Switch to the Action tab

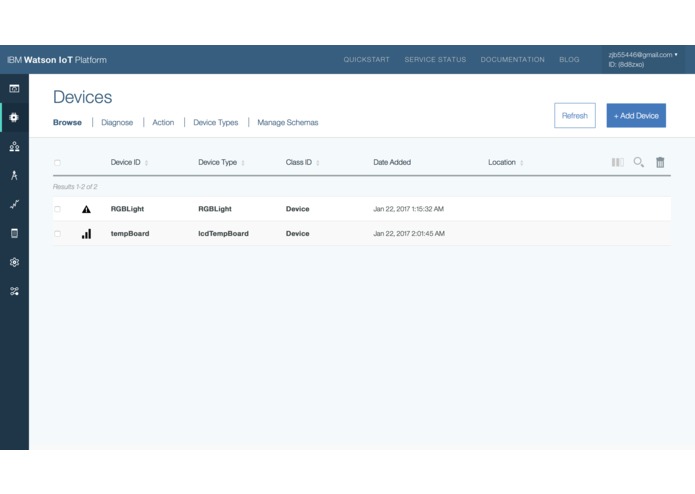163,122
